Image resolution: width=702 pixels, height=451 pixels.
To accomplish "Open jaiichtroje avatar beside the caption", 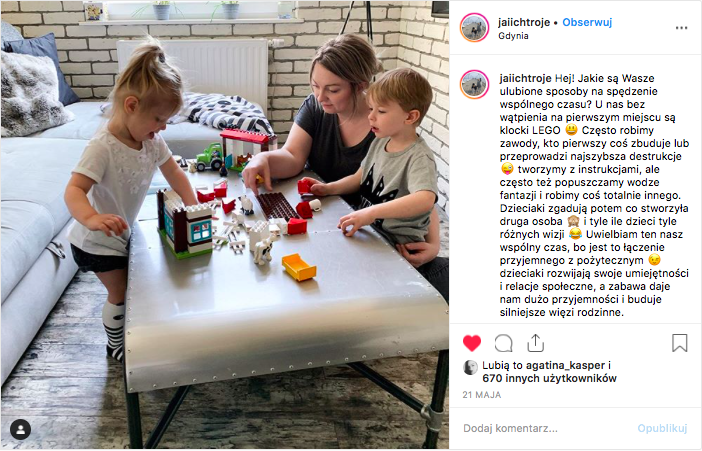I will 474,84.
